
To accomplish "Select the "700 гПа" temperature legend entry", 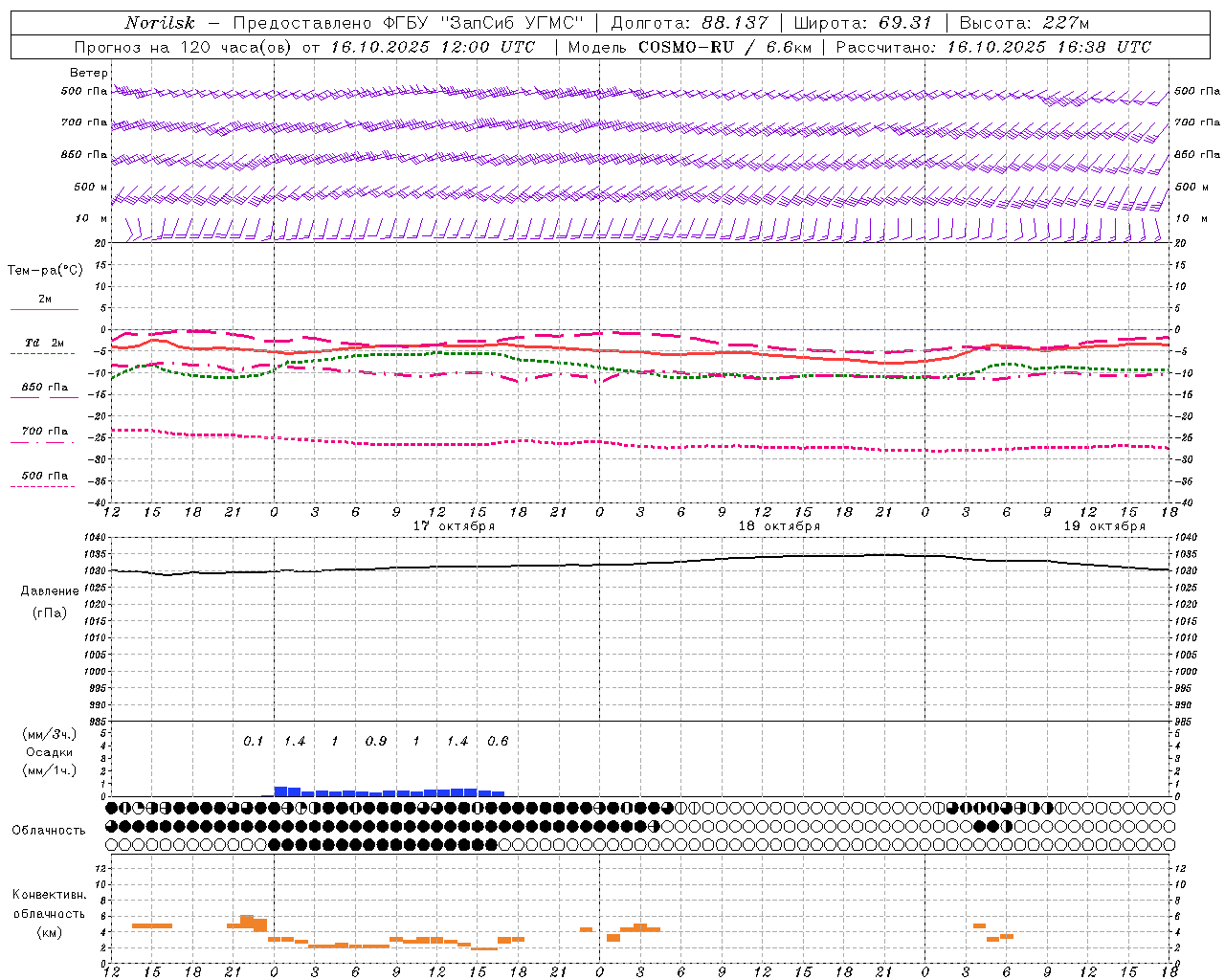I will [45, 432].
